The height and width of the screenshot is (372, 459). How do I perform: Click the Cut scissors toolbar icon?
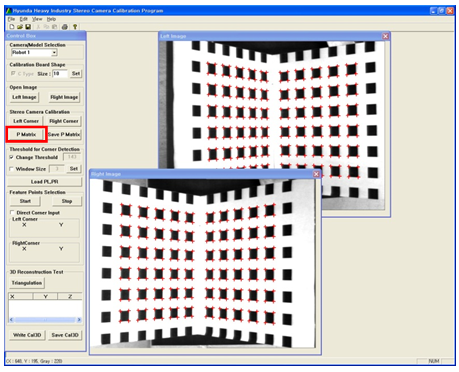coord(38,27)
